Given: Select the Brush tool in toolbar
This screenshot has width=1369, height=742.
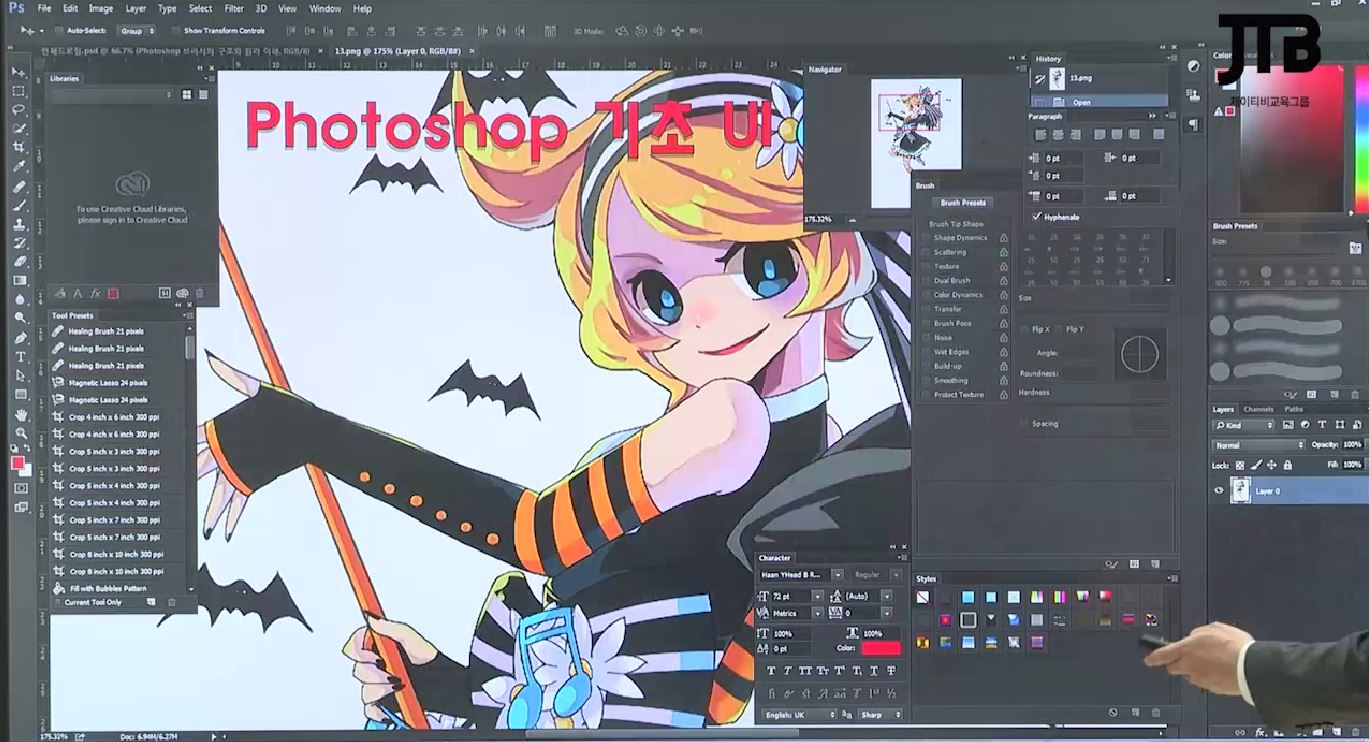Looking at the screenshot, I should coord(19,205).
